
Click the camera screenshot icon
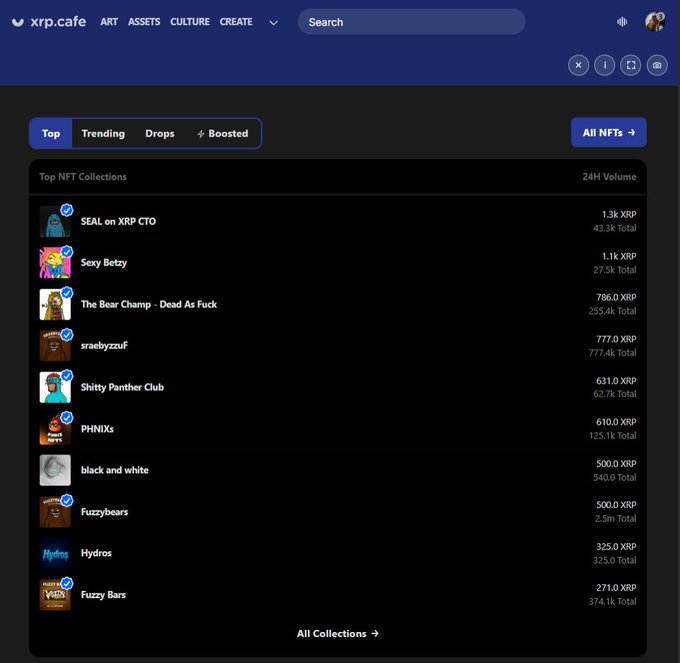point(657,65)
